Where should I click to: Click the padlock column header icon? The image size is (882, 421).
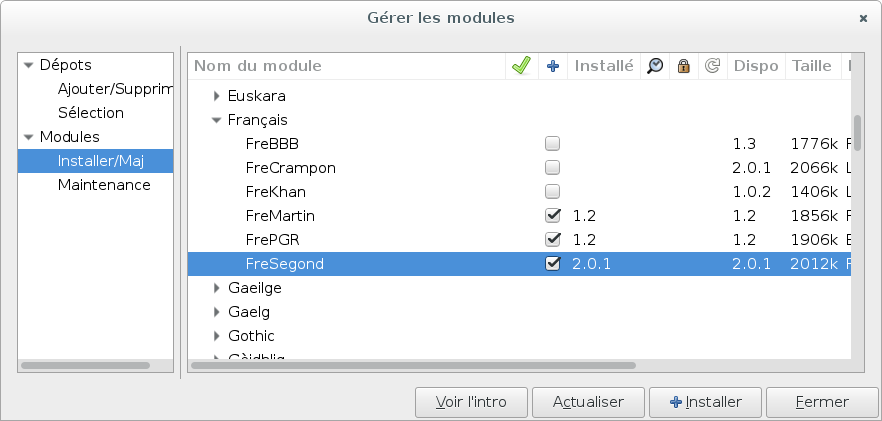click(683, 66)
